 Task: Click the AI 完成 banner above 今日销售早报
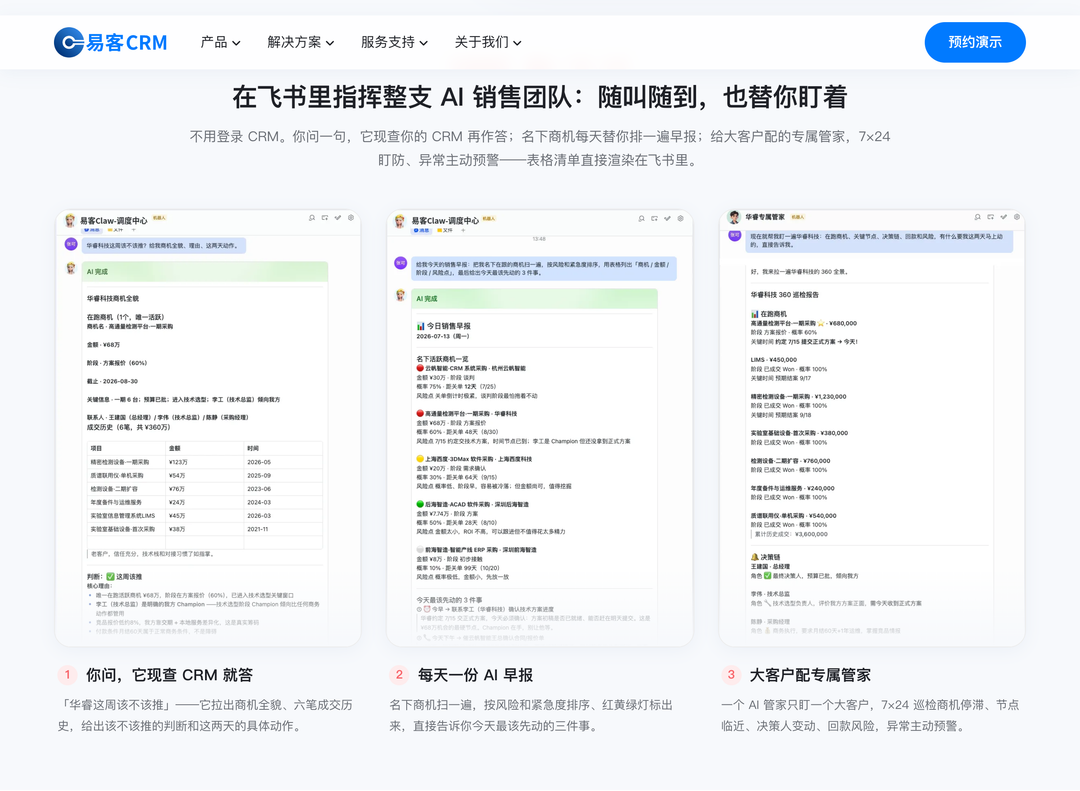pos(535,298)
